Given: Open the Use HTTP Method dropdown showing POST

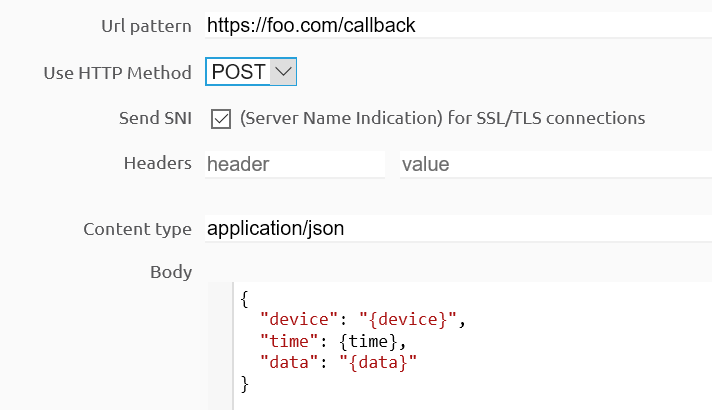Looking at the screenshot, I should point(250,72).
